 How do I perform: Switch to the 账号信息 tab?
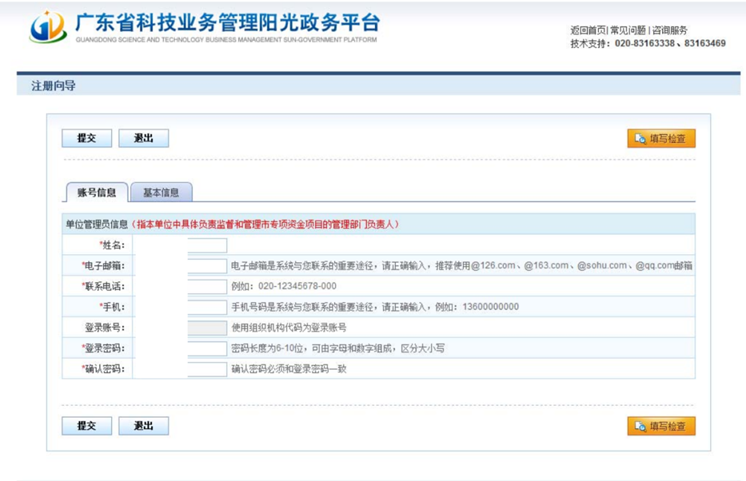[96, 192]
